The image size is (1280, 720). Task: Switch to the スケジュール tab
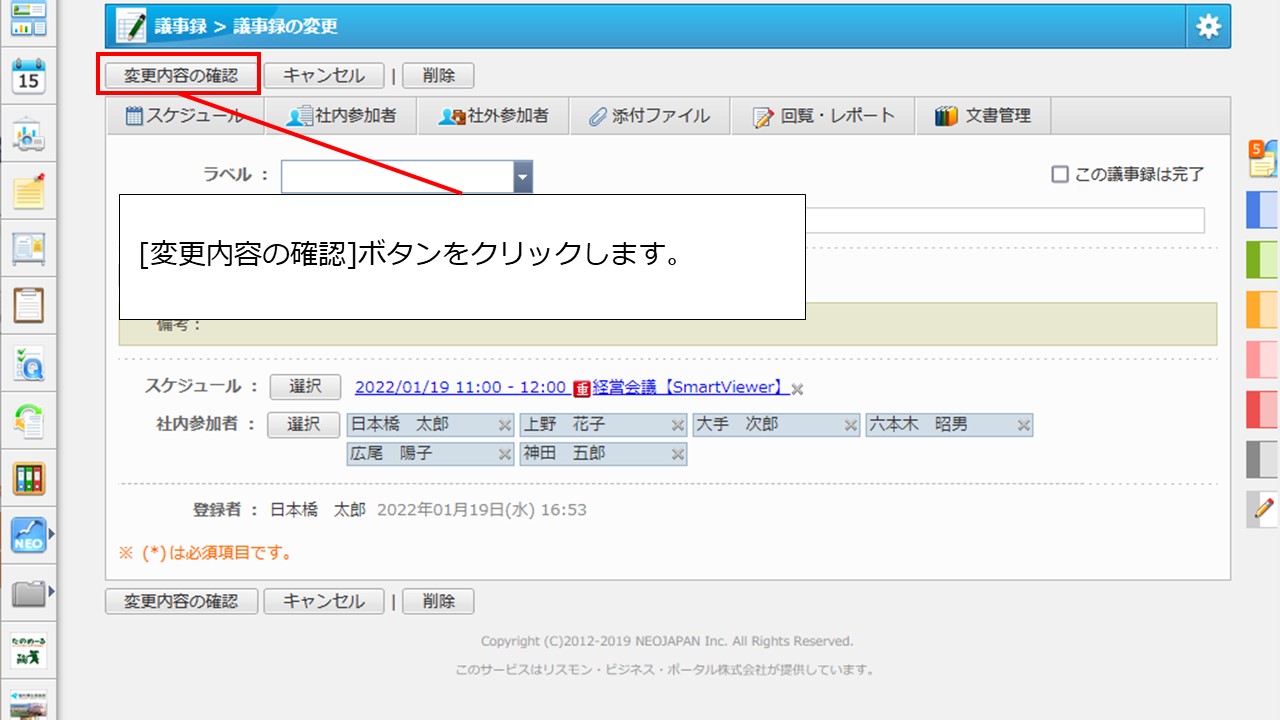(x=185, y=116)
